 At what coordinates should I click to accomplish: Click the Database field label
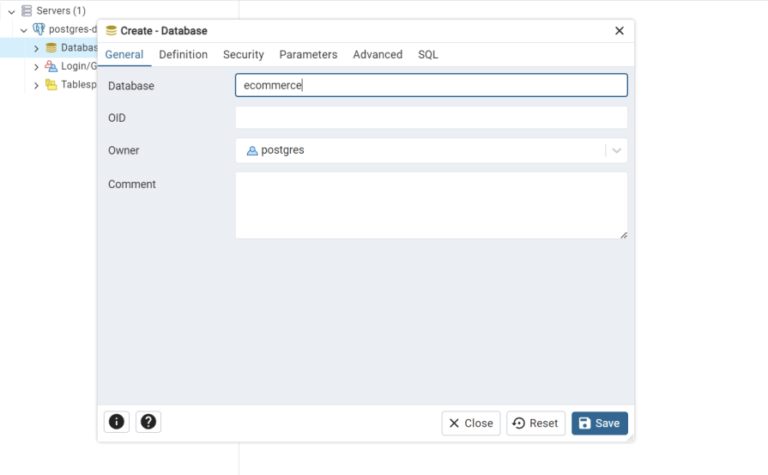tap(131, 86)
